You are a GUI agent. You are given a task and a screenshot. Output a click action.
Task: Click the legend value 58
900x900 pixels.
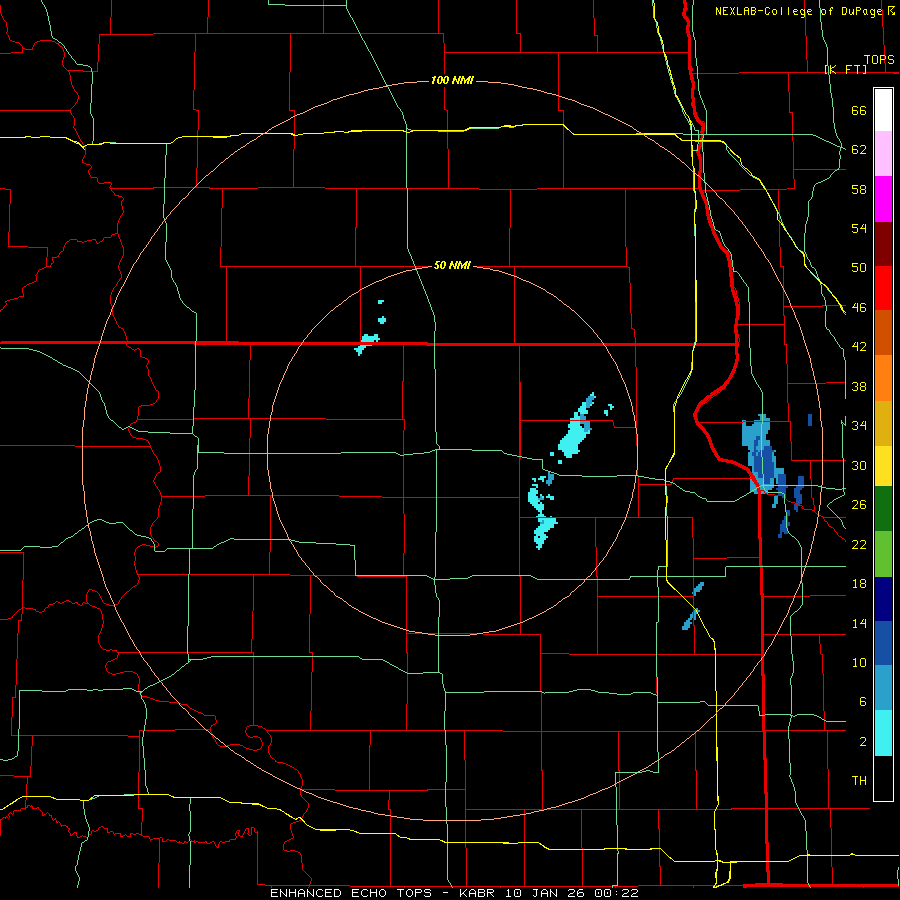coord(859,189)
